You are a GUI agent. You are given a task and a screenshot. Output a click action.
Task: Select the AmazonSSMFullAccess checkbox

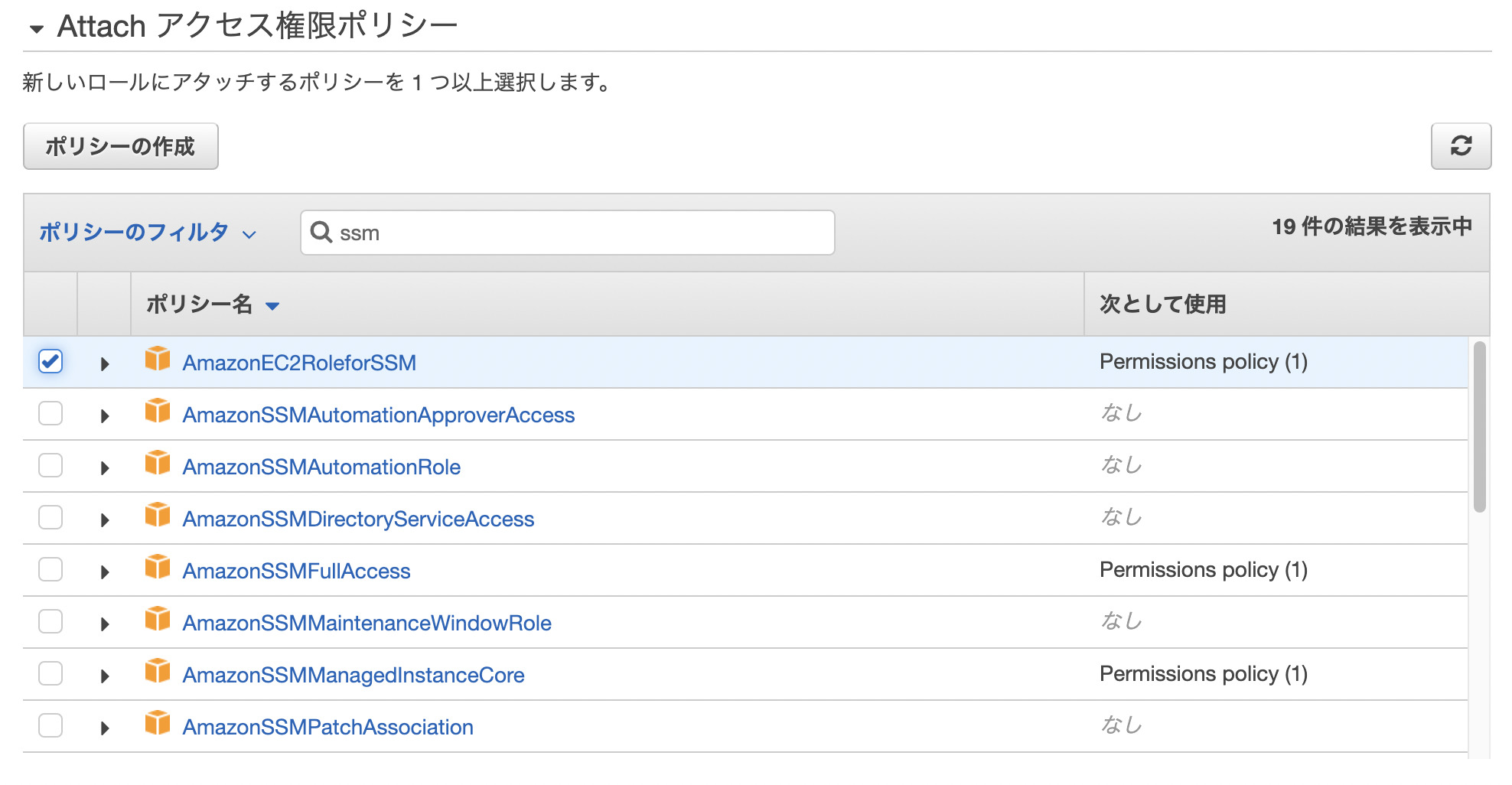(x=51, y=569)
